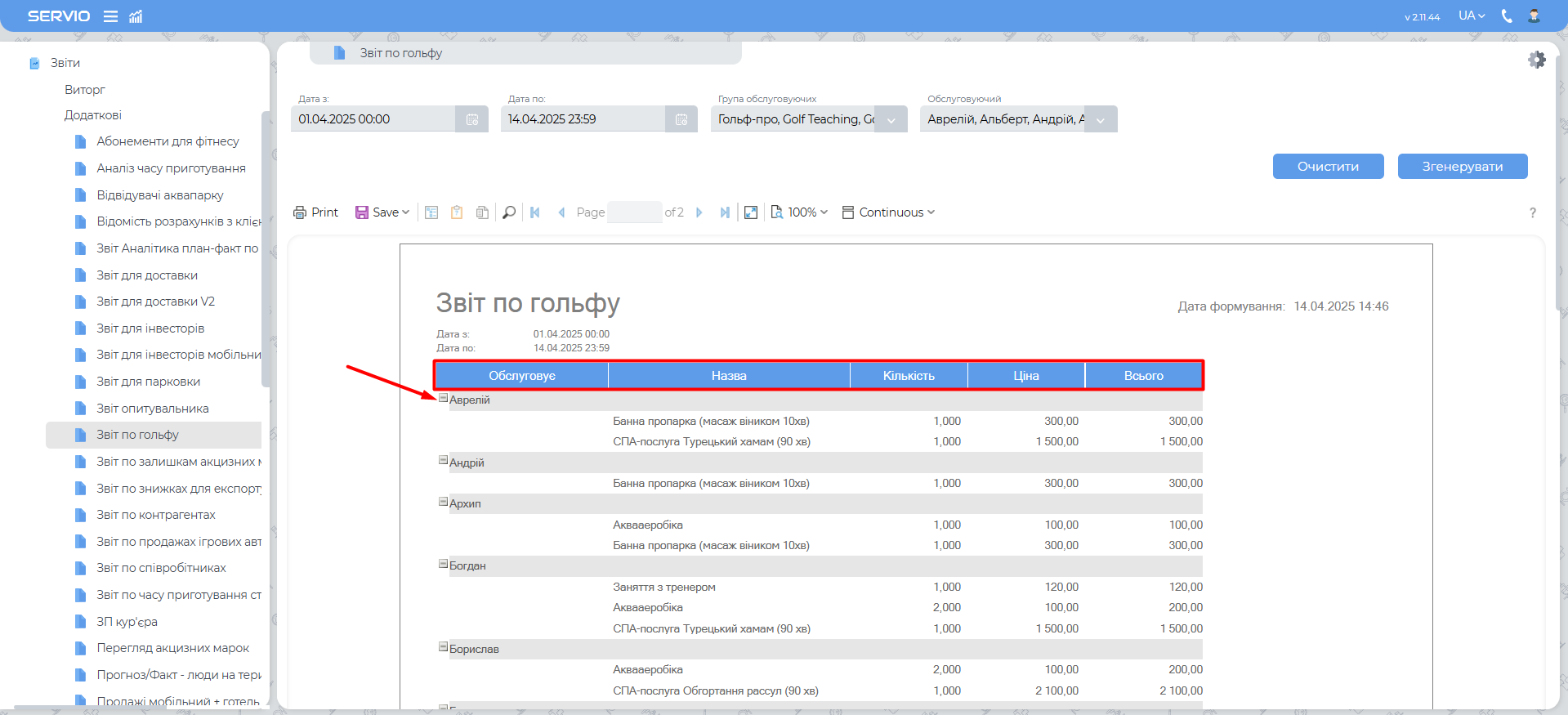Select Звіт для парковки in sidebar
Viewport: 1568px width, 715px height.
point(148,382)
